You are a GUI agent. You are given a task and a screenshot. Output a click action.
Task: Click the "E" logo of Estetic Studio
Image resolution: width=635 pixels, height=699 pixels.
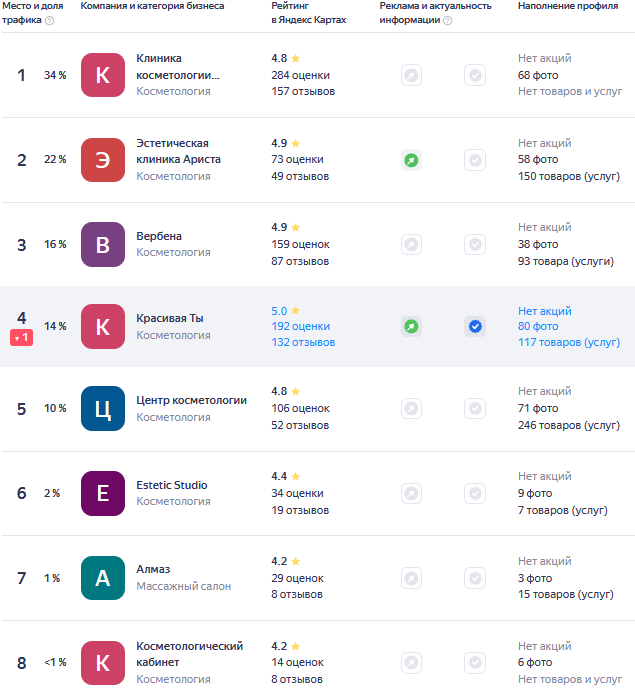pyautogui.click(x=103, y=493)
